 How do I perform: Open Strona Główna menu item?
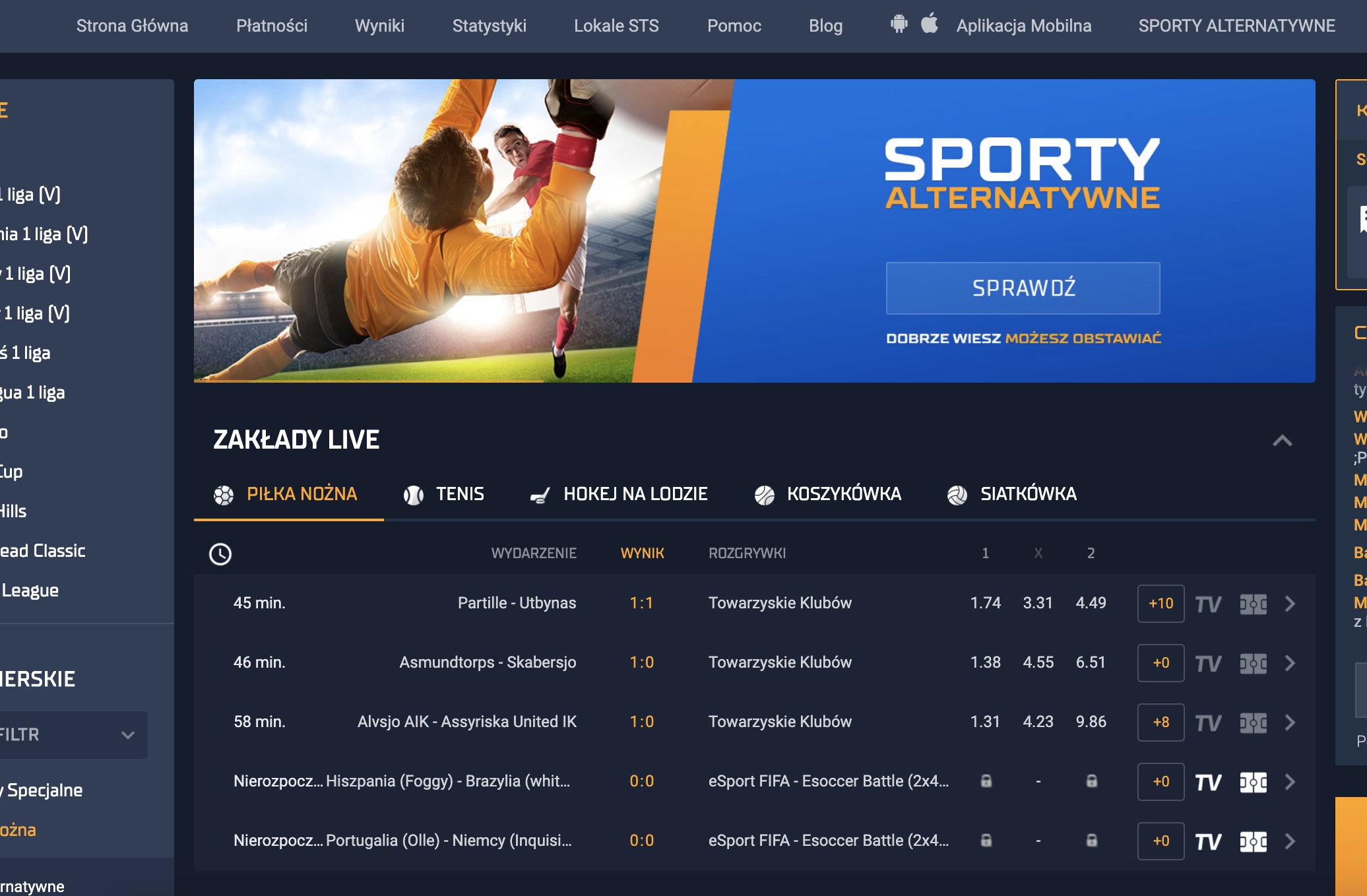tap(132, 26)
